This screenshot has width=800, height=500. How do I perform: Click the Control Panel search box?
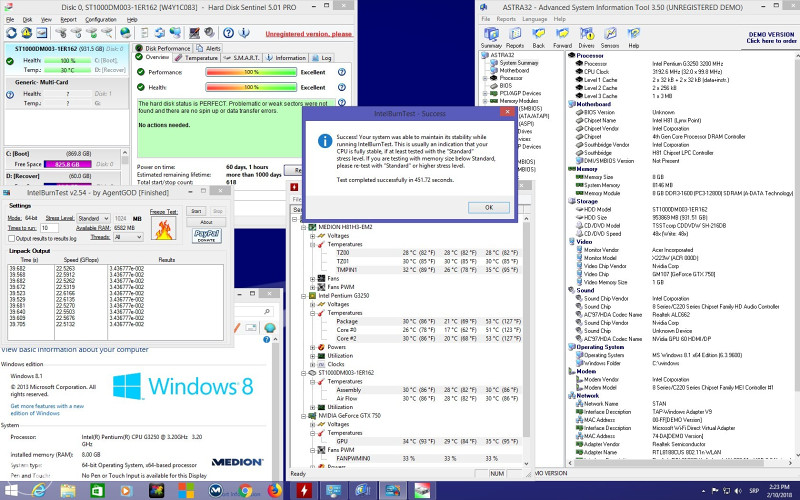tap(253, 311)
